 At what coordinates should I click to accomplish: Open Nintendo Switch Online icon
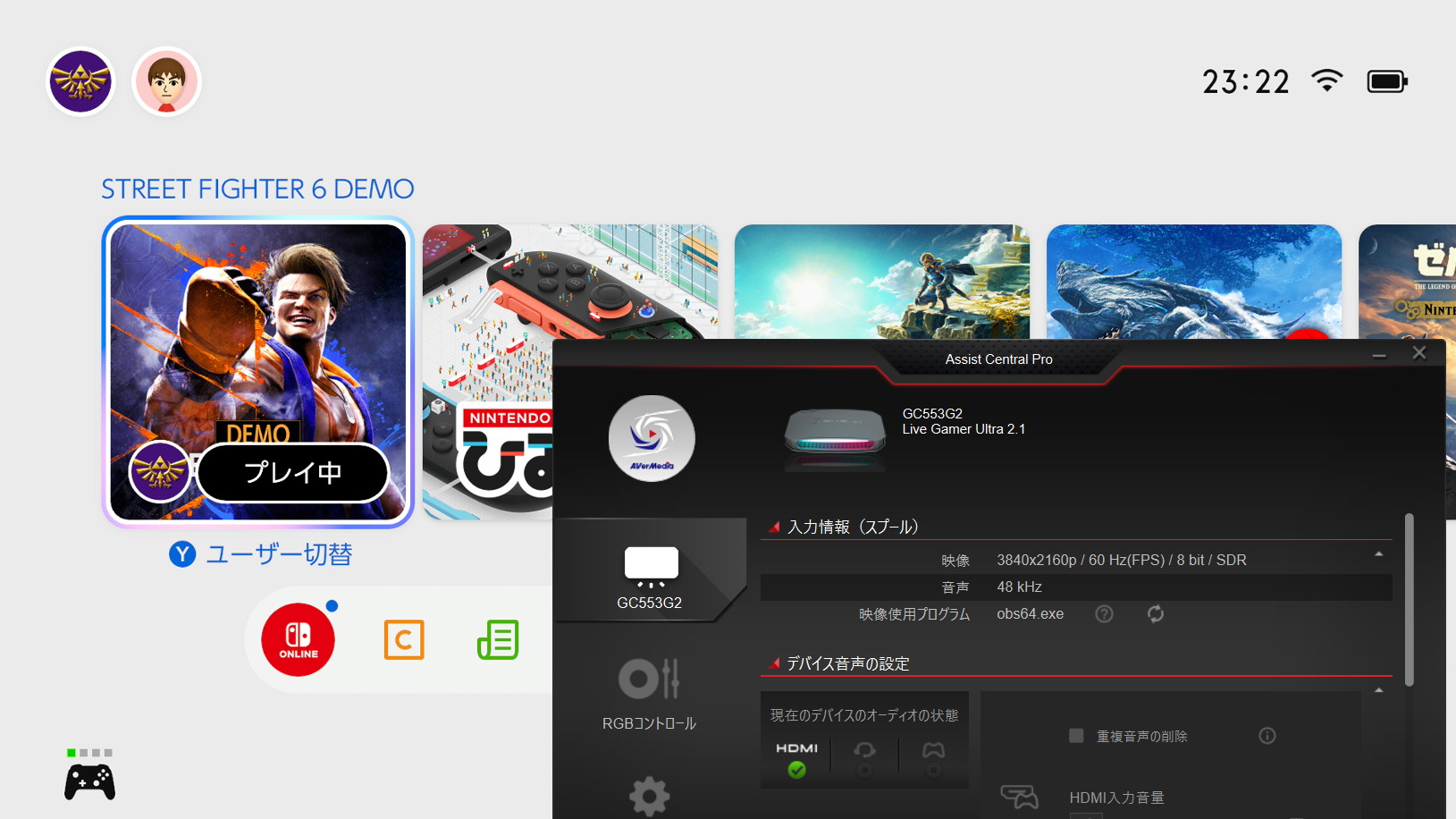(298, 640)
